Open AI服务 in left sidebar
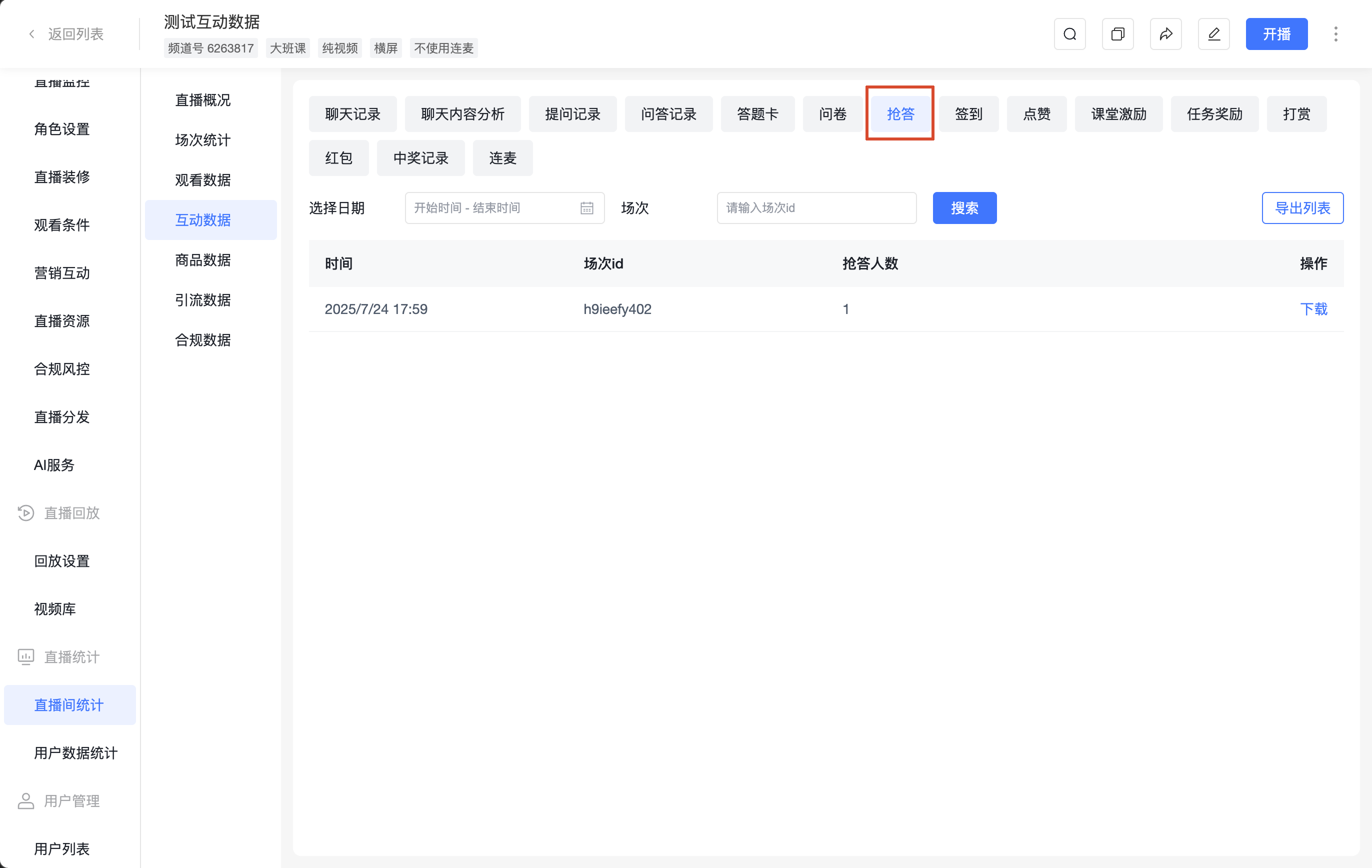 [x=54, y=465]
